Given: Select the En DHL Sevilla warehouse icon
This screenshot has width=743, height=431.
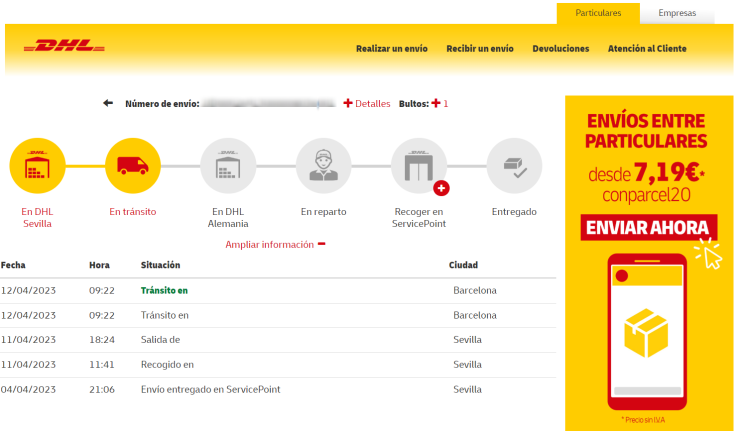Looking at the screenshot, I should 37,166.
